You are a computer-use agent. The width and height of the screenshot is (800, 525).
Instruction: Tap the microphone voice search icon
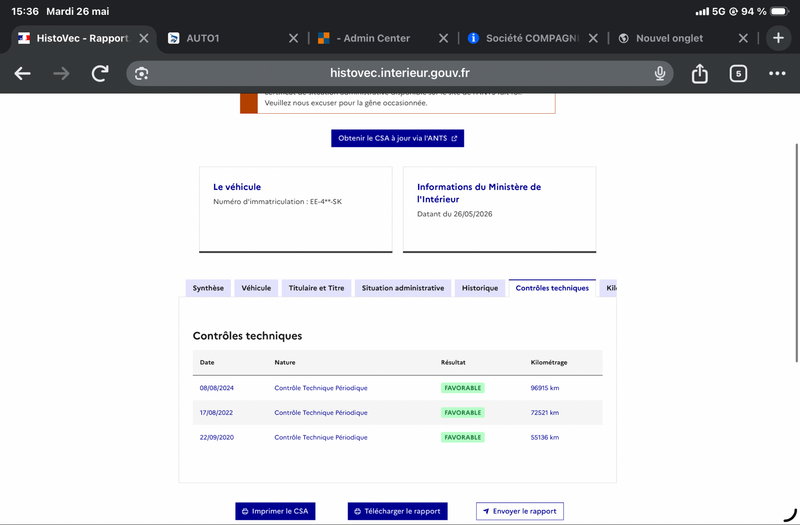(660, 73)
